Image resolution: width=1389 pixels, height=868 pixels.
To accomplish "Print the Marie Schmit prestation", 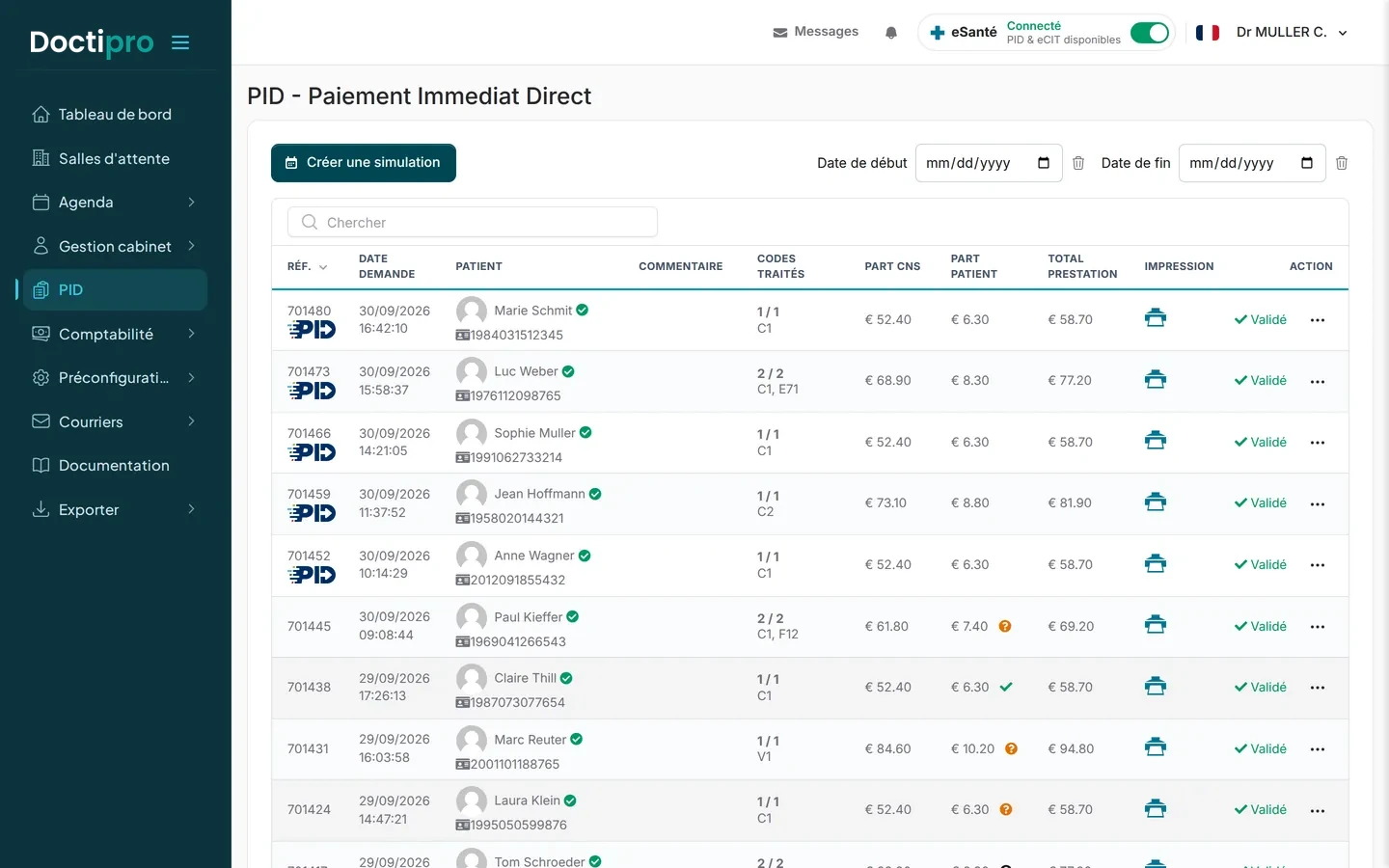I will tap(1156, 318).
